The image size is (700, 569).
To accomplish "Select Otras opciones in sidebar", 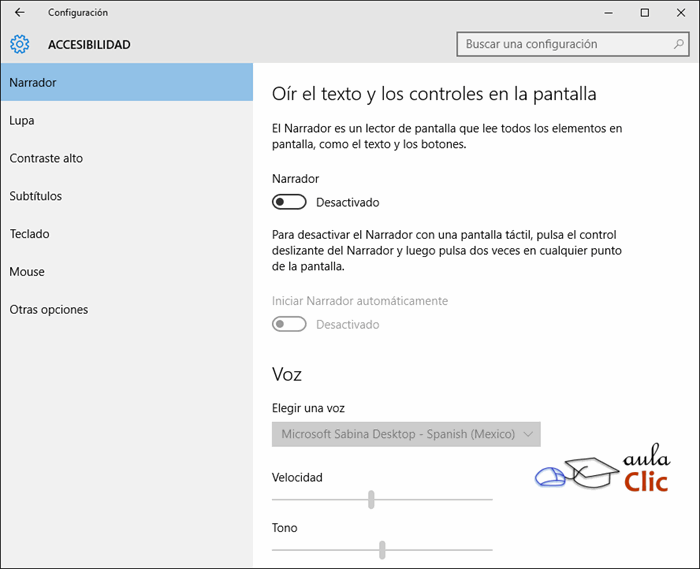I will (49, 310).
